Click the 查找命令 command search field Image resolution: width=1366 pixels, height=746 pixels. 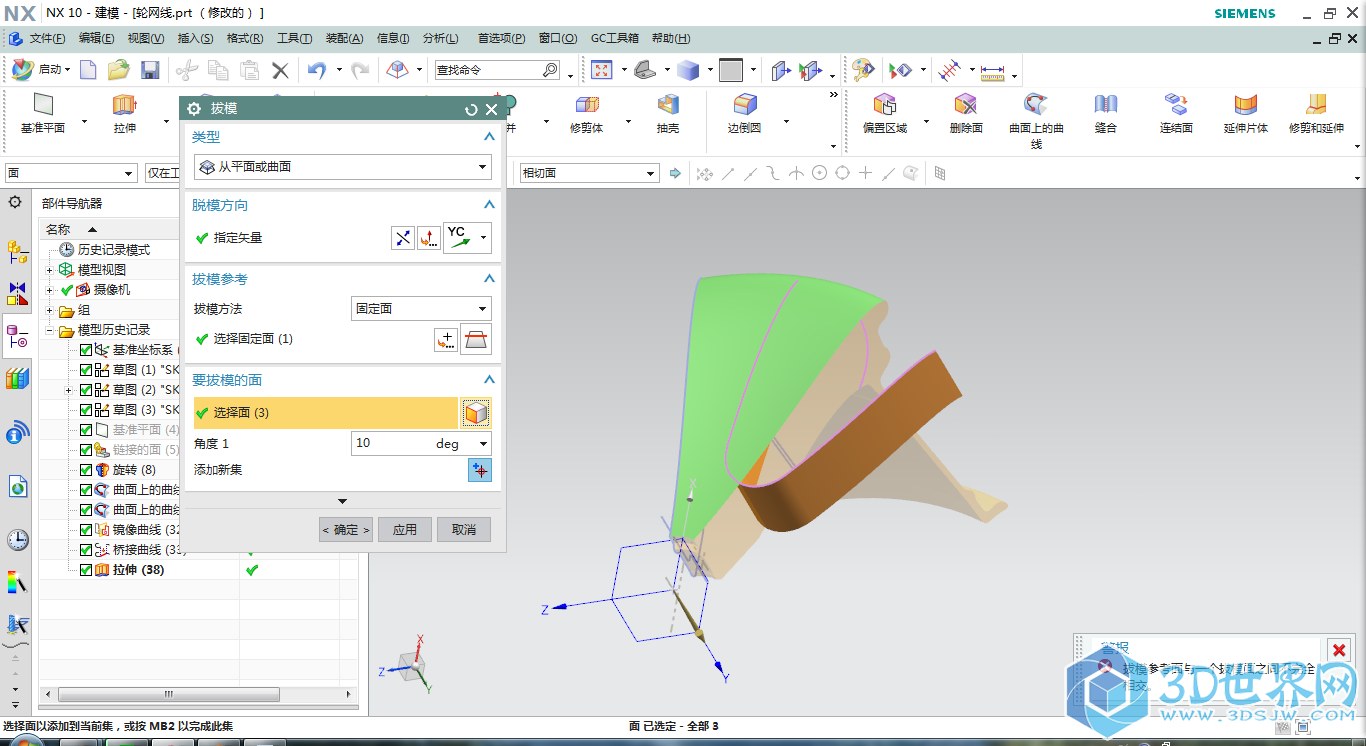497,70
